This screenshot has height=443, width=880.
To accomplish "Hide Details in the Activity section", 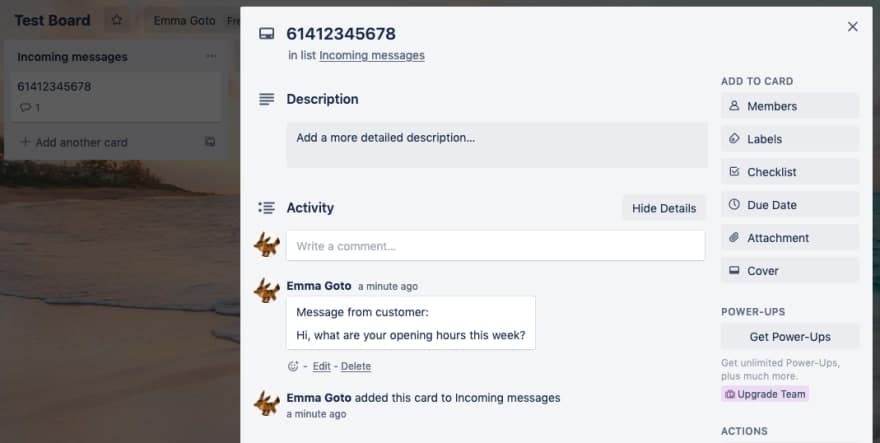I will pyautogui.click(x=663, y=208).
